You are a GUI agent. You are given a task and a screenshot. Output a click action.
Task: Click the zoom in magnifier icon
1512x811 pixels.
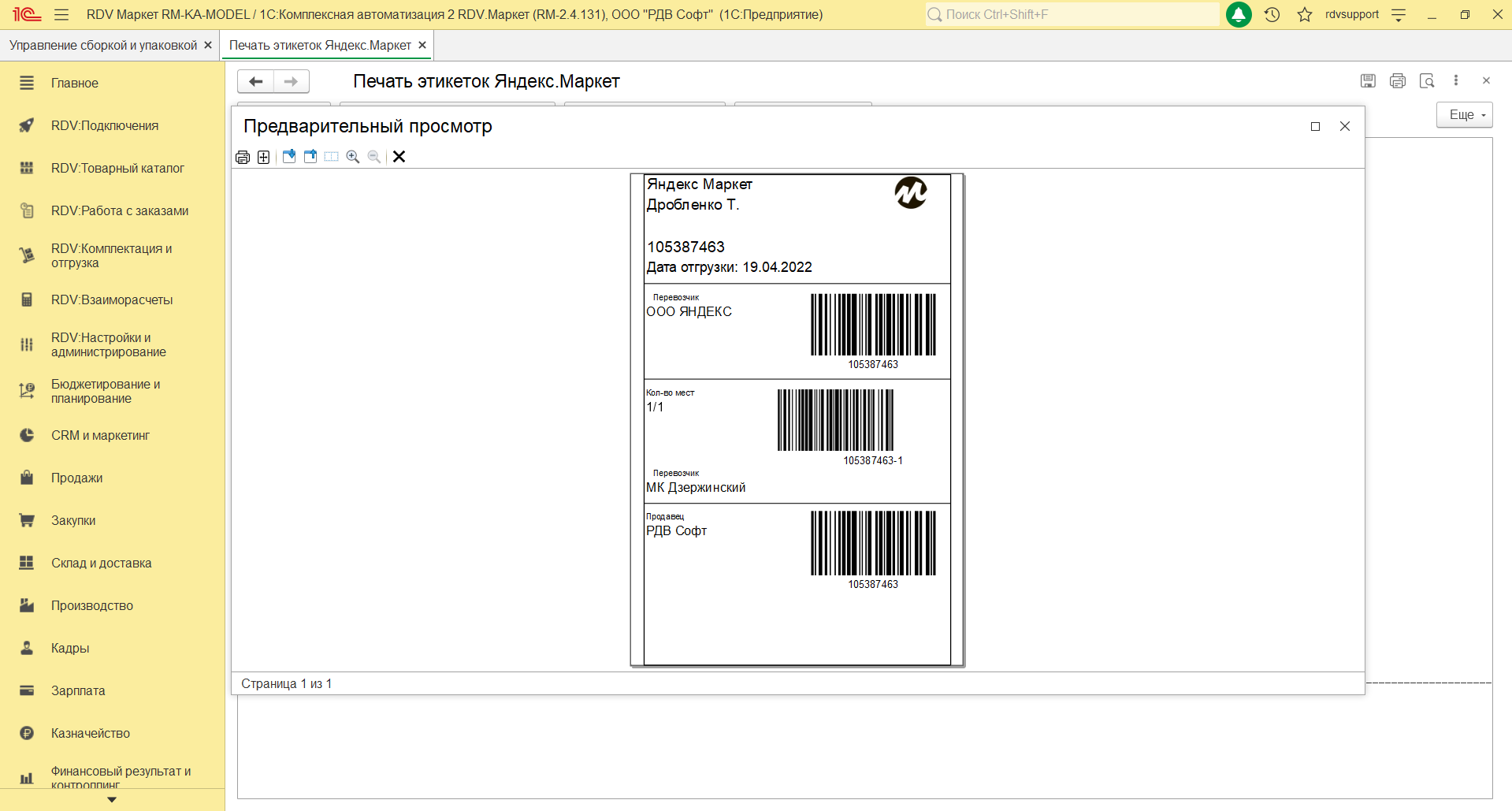(353, 157)
